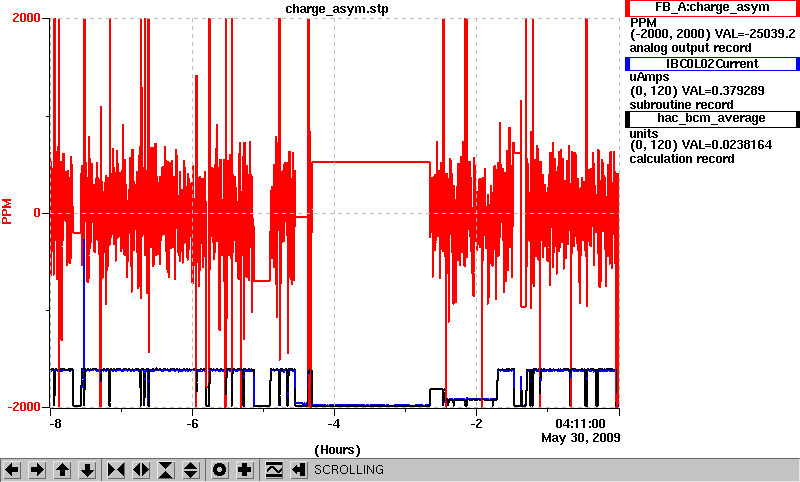Click the PPM units text in the legend
The image size is (800, 482).
pos(643,23)
